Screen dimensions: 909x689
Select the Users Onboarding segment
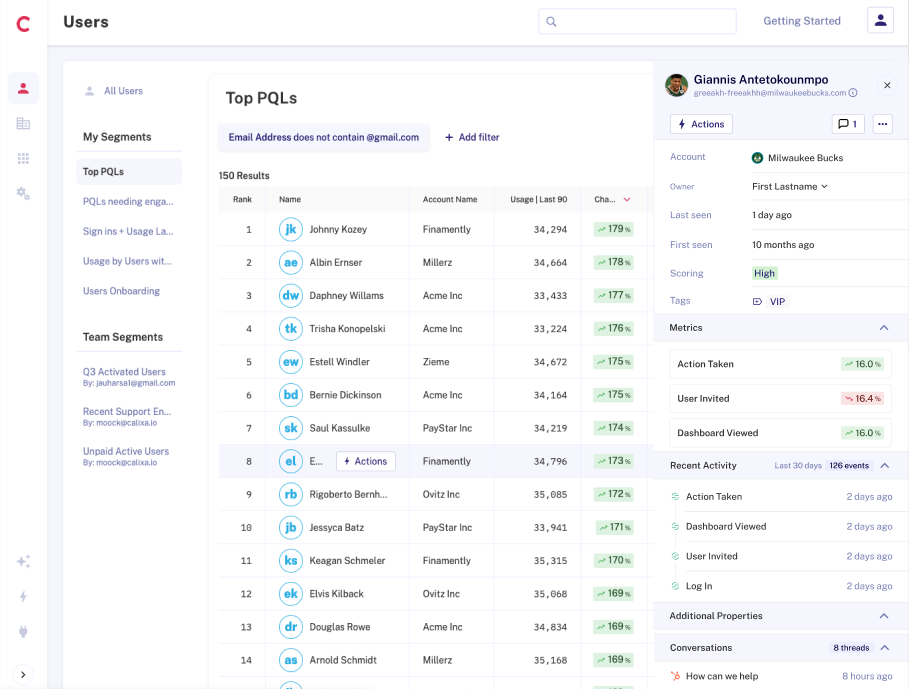(x=121, y=291)
